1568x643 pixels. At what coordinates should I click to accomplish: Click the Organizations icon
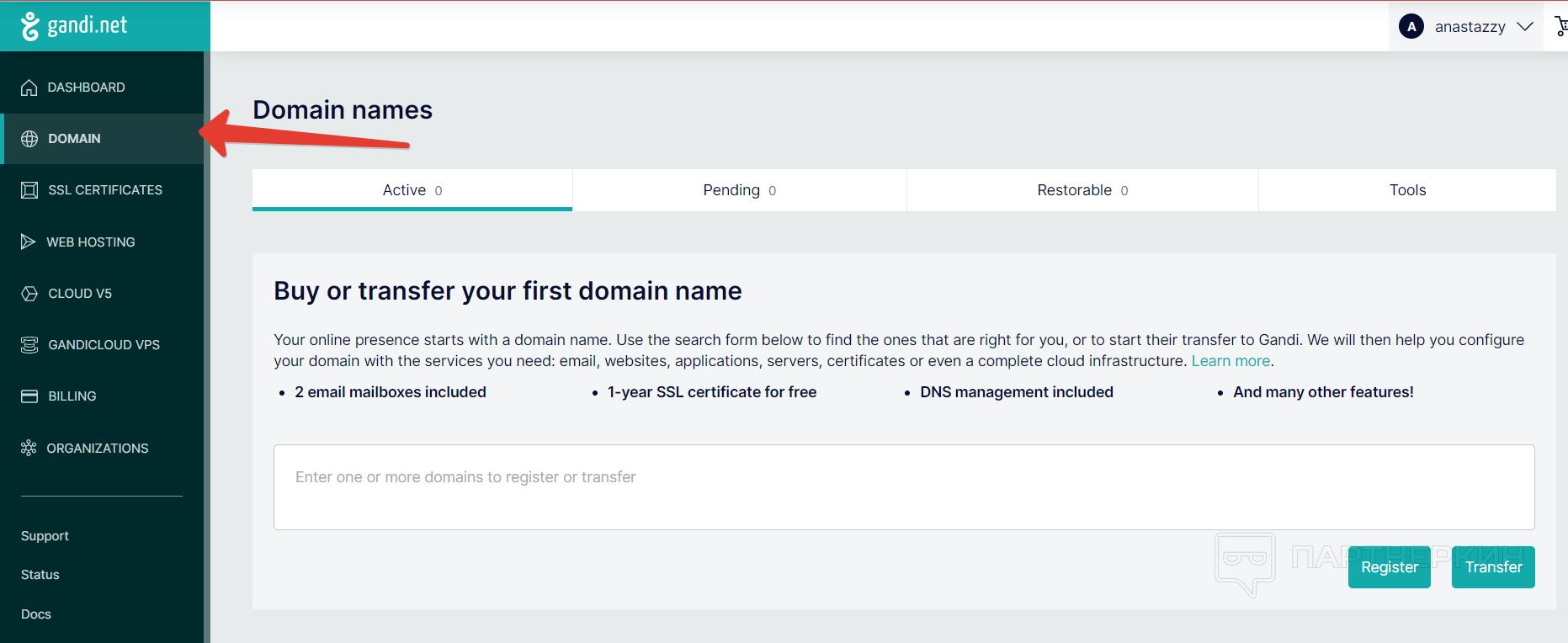pos(29,448)
